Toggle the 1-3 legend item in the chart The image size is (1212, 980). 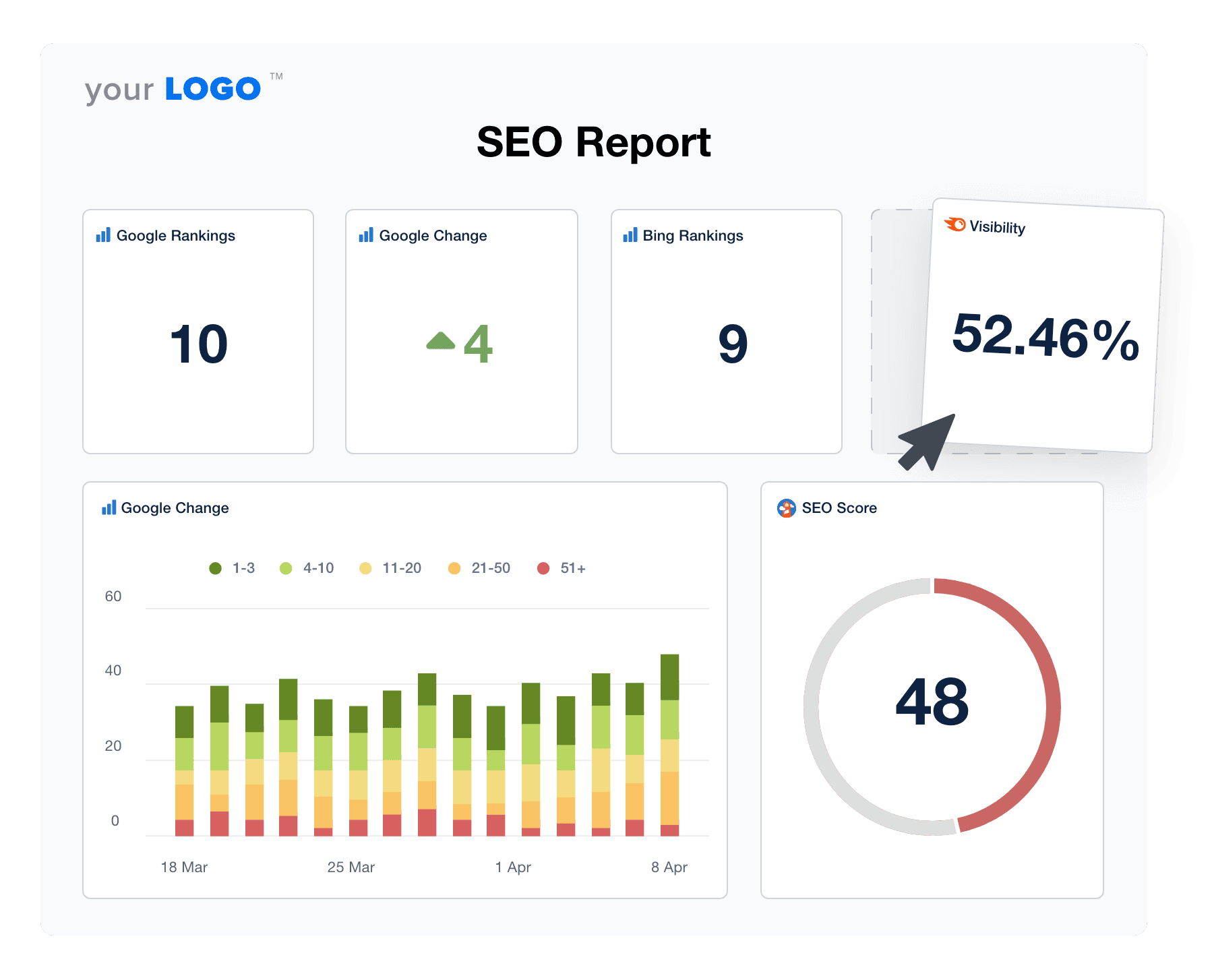[x=216, y=568]
